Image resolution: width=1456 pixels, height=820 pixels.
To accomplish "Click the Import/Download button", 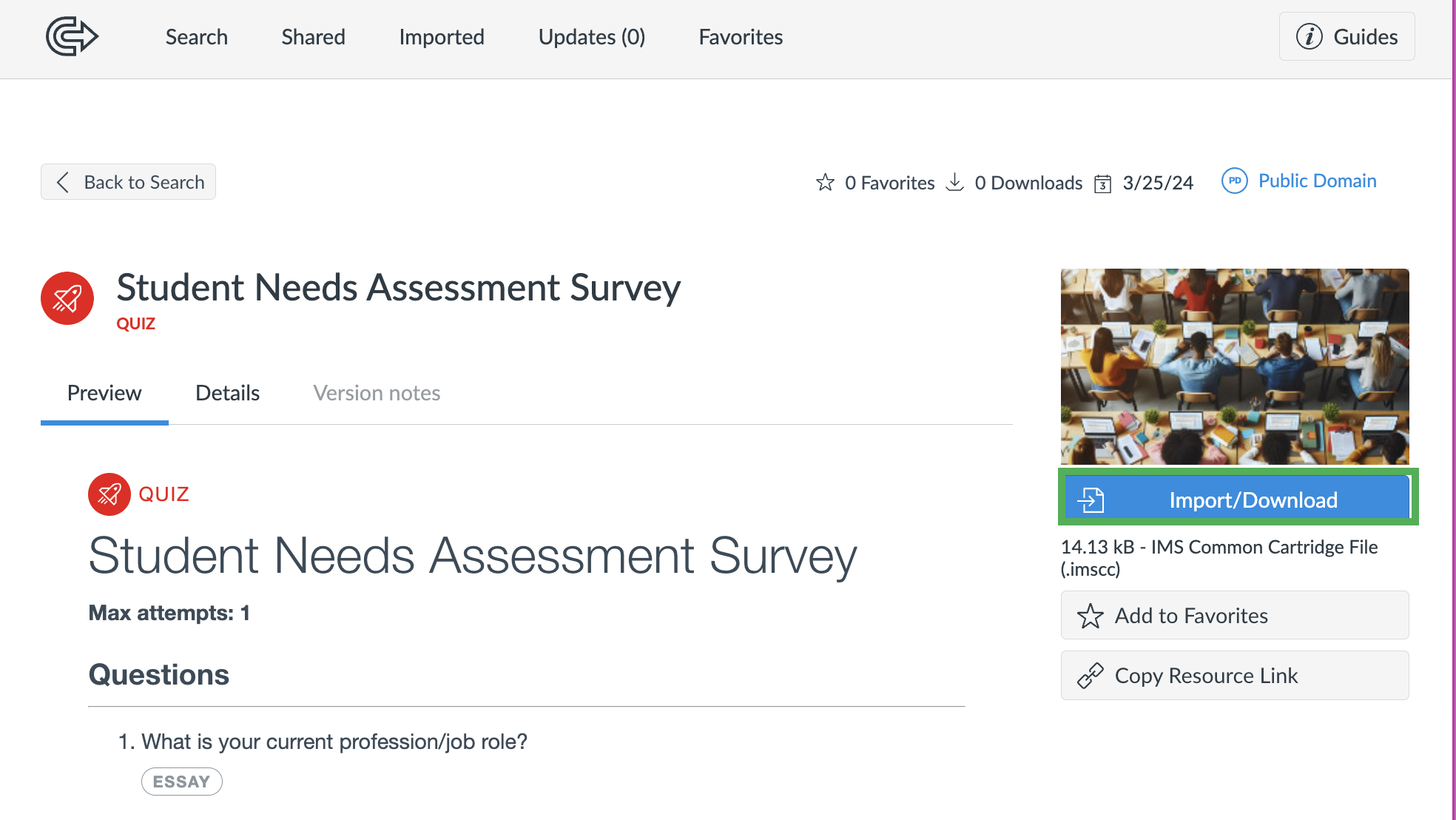I will pyautogui.click(x=1237, y=500).
